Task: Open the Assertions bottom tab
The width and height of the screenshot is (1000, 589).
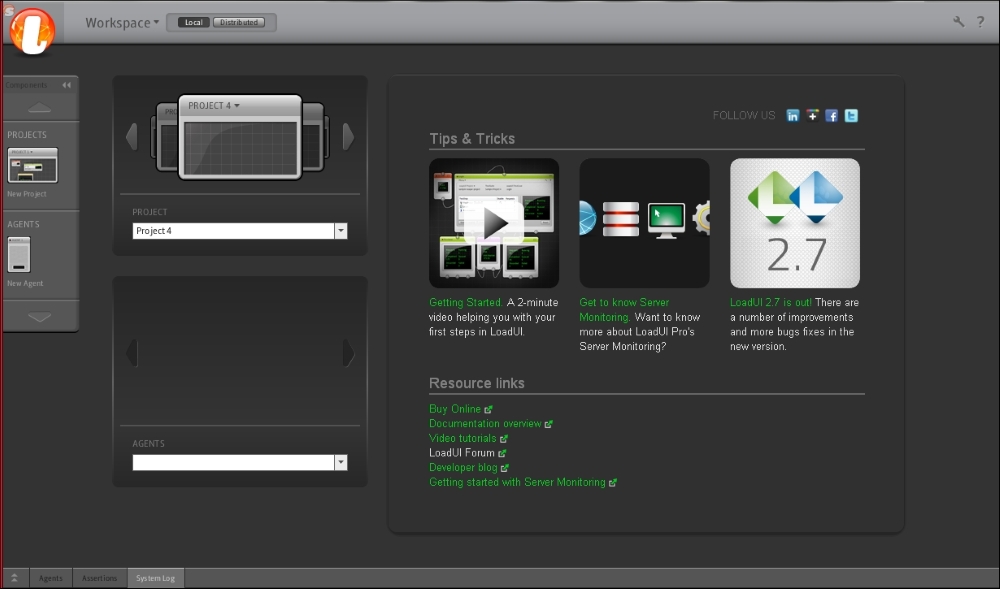Action: point(99,578)
